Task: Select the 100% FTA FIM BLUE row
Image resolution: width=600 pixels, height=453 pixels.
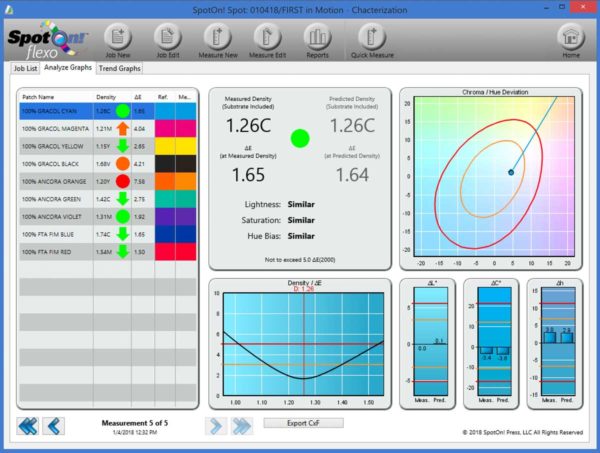Action: (x=108, y=234)
